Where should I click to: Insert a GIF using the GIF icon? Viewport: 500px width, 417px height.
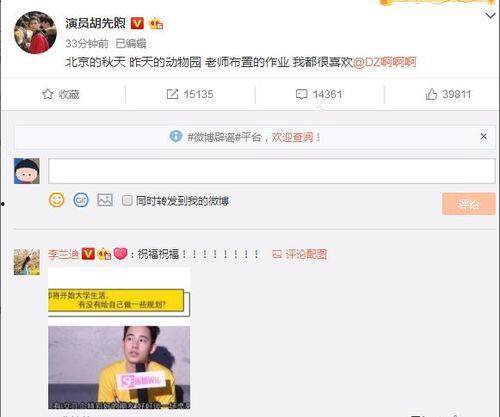point(81,200)
